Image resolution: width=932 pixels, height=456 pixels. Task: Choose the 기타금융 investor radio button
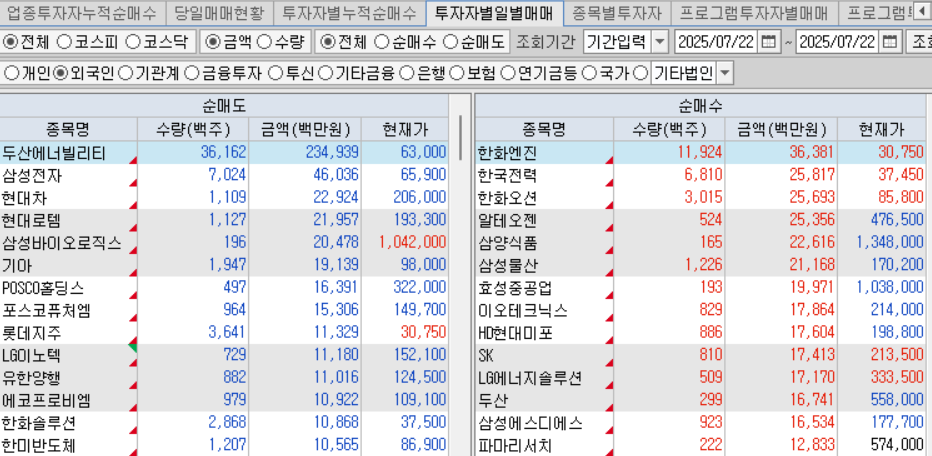(325, 74)
